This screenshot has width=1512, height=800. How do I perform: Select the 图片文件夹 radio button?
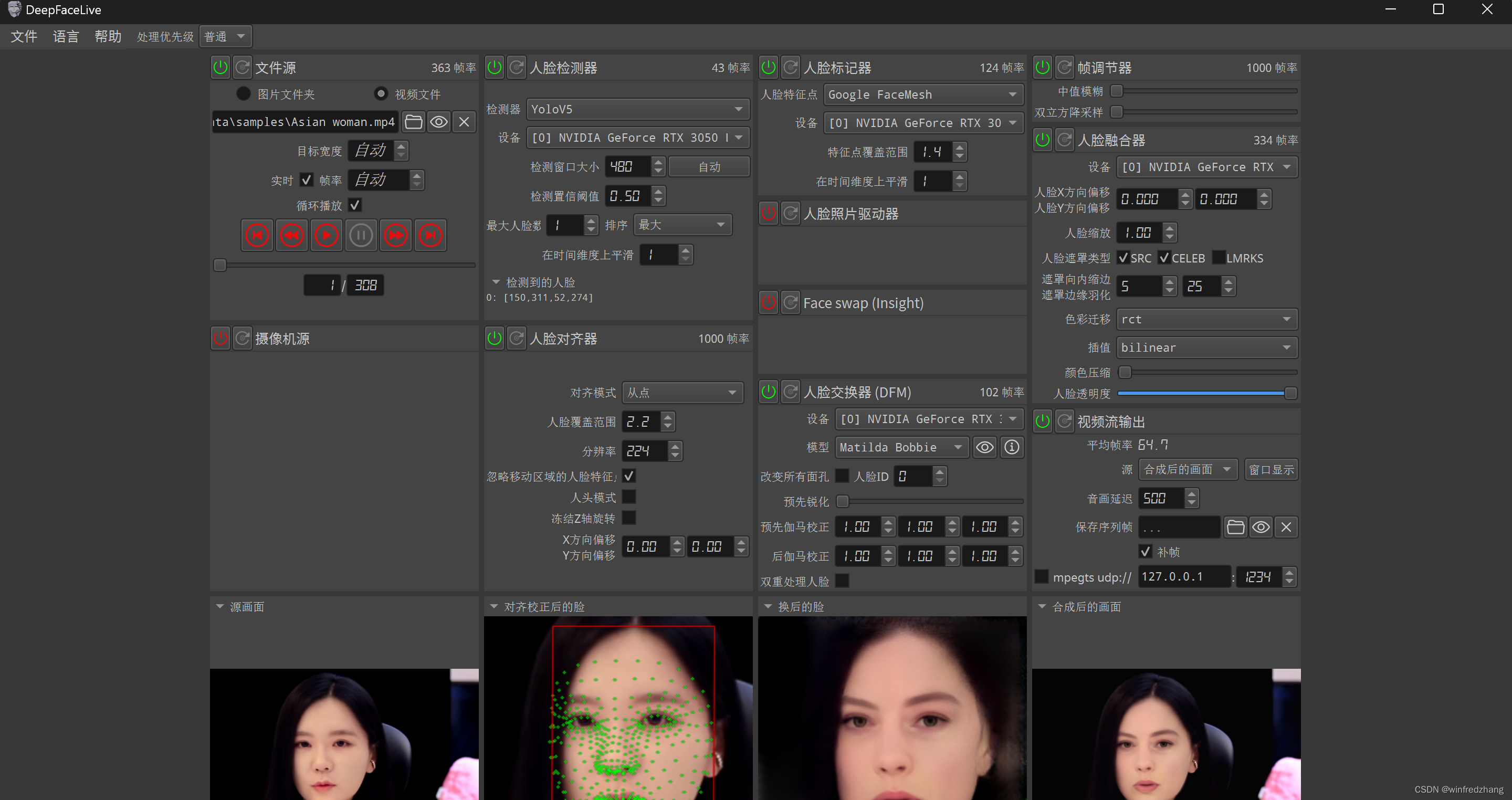(x=244, y=94)
